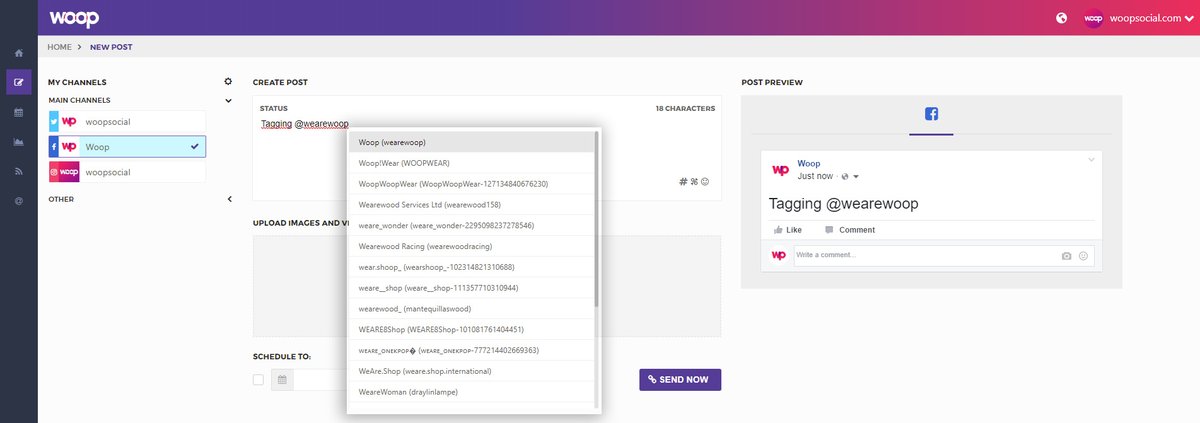The height and width of the screenshot is (423, 1200).
Task: Expand the Other channels section
Action: (228, 199)
